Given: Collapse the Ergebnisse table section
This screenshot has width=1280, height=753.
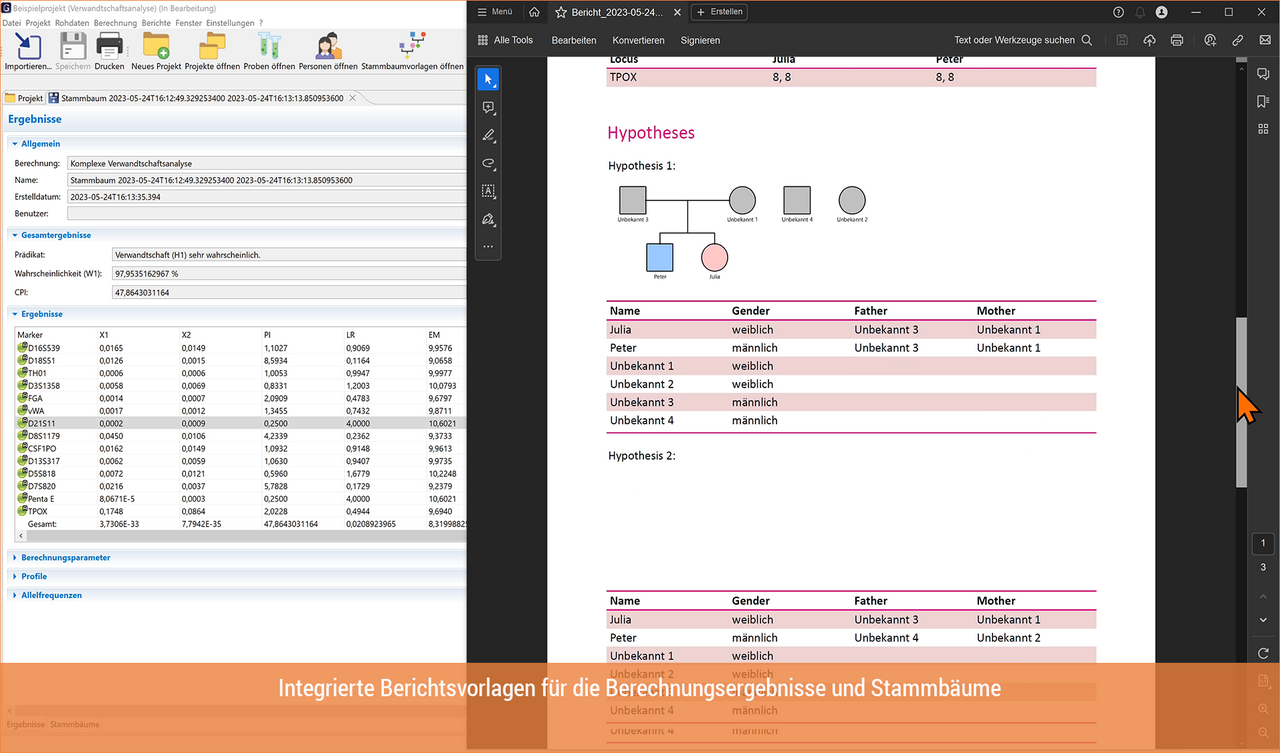Looking at the screenshot, I should tap(16, 314).
